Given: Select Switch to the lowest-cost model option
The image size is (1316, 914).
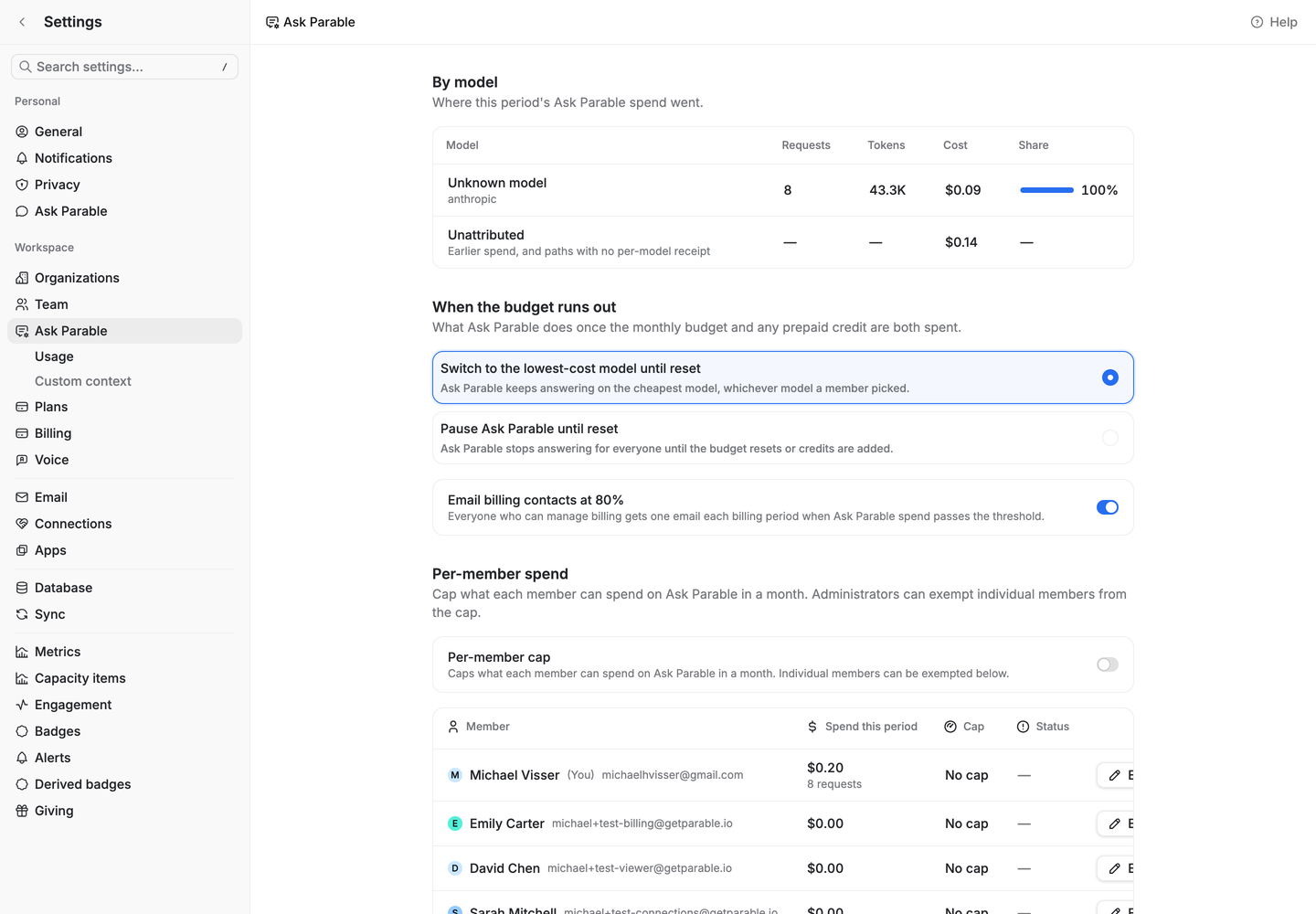Looking at the screenshot, I should point(783,377).
